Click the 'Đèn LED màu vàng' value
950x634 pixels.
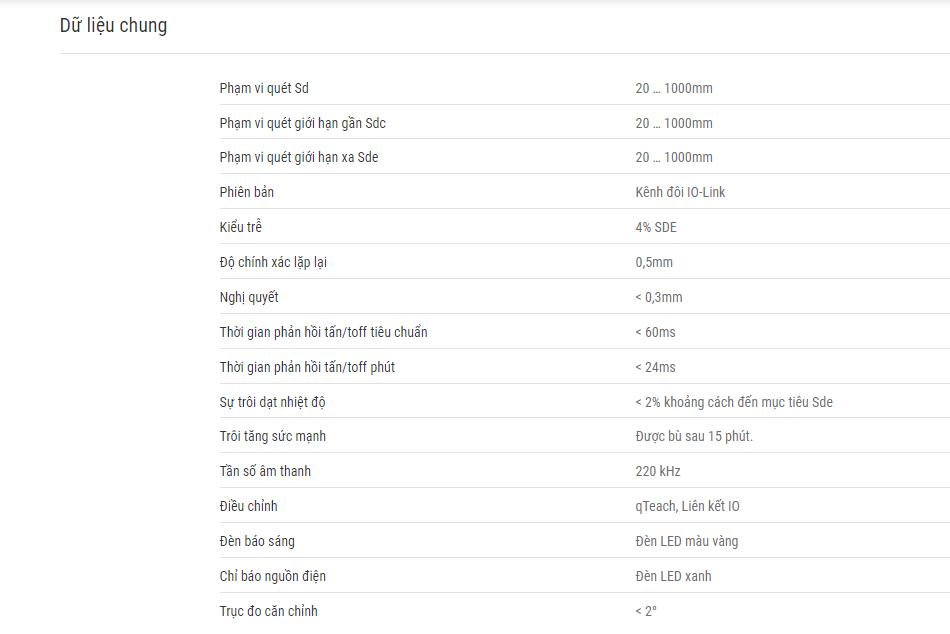pos(686,541)
